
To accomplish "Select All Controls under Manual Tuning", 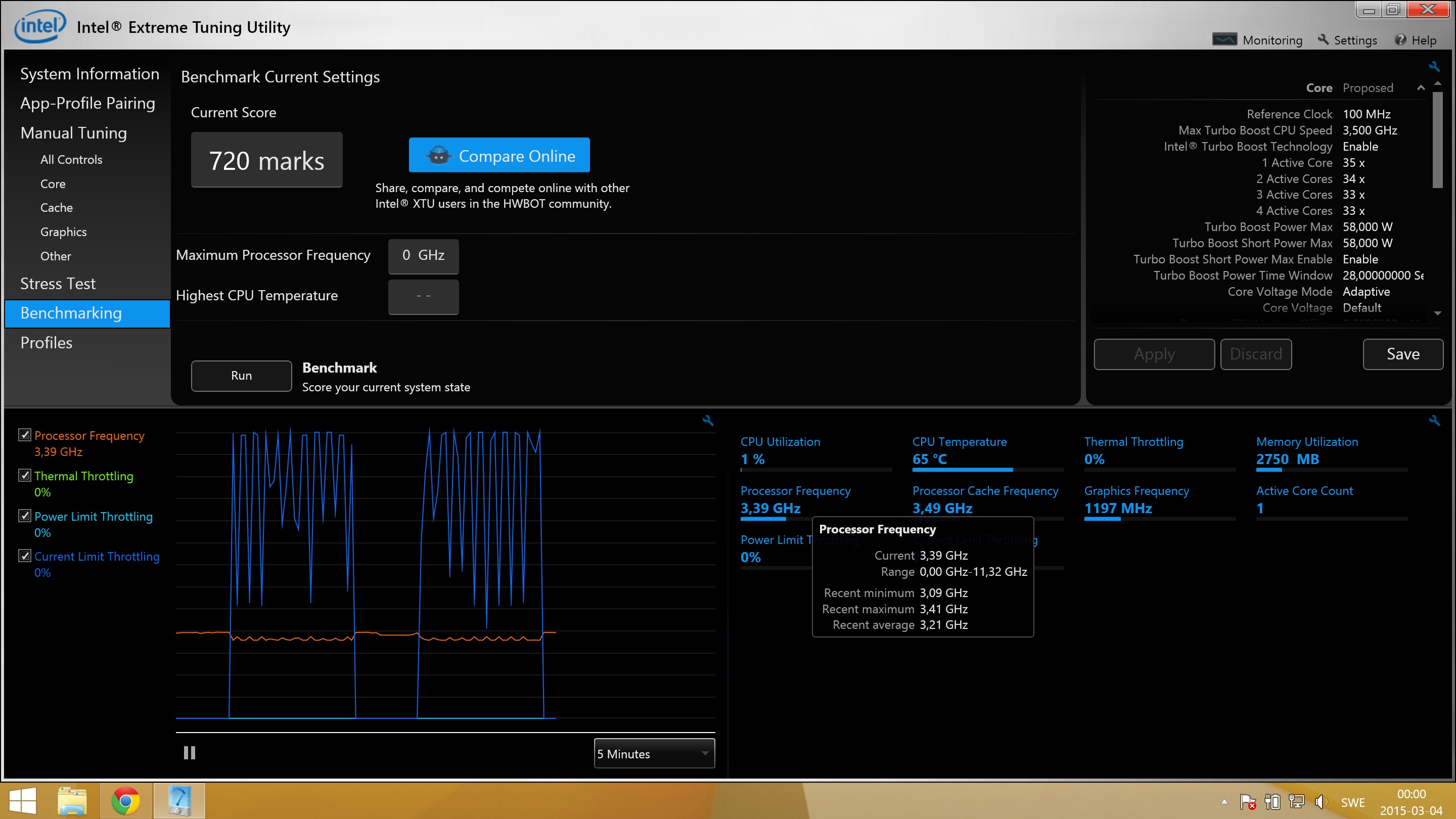I will click(71, 159).
